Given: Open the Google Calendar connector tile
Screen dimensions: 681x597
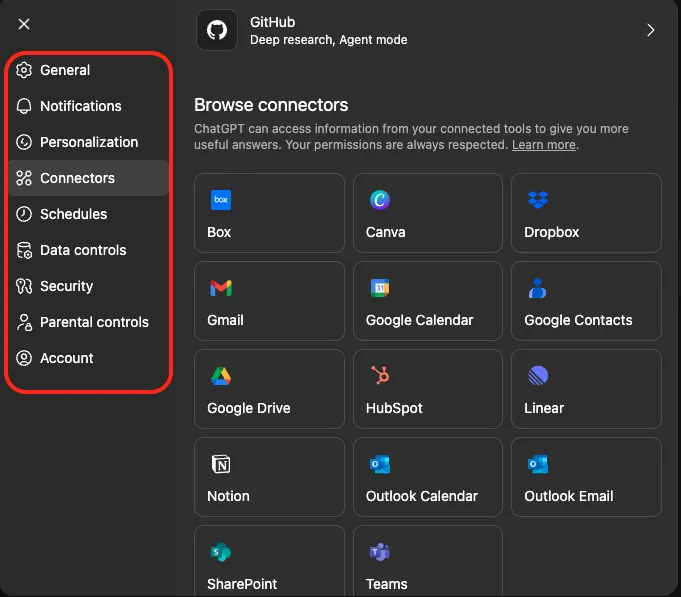Looking at the screenshot, I should [x=427, y=301].
